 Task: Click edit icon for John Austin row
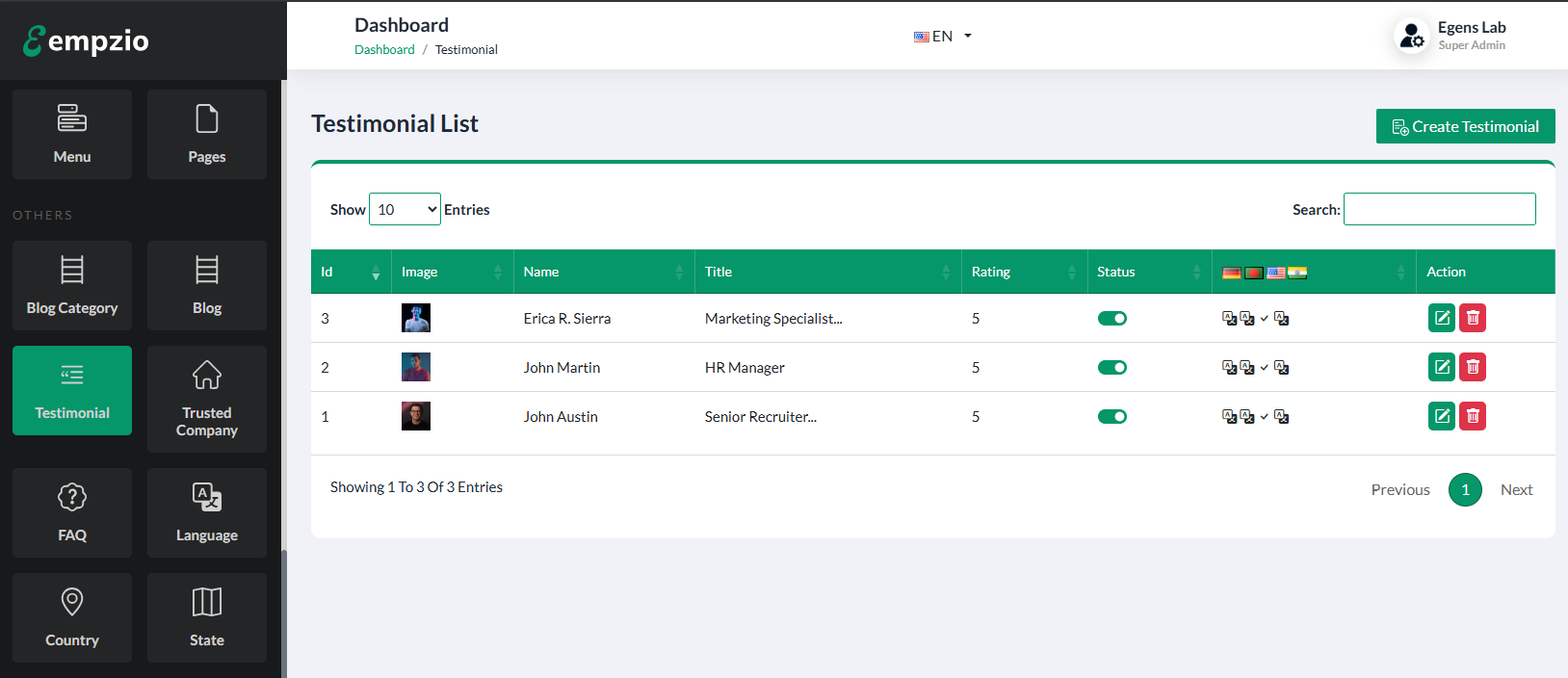pos(1441,416)
